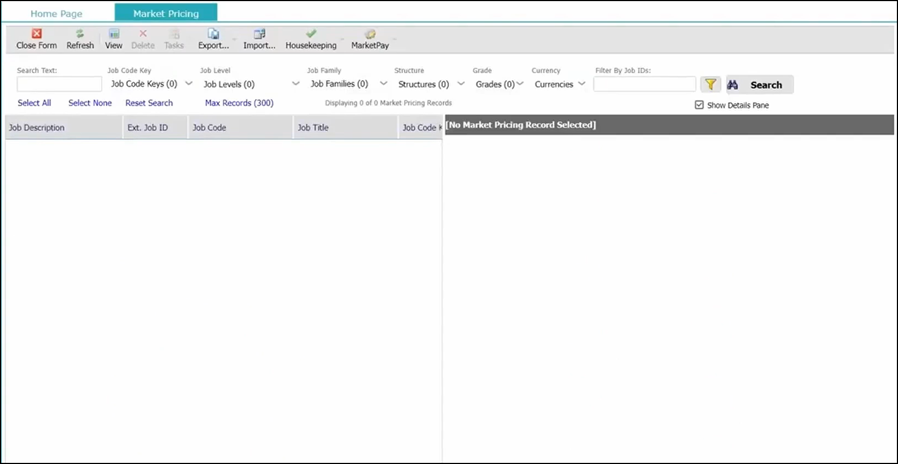This screenshot has height=465, width=899.
Task: Click the Select All link
Action: [34, 103]
